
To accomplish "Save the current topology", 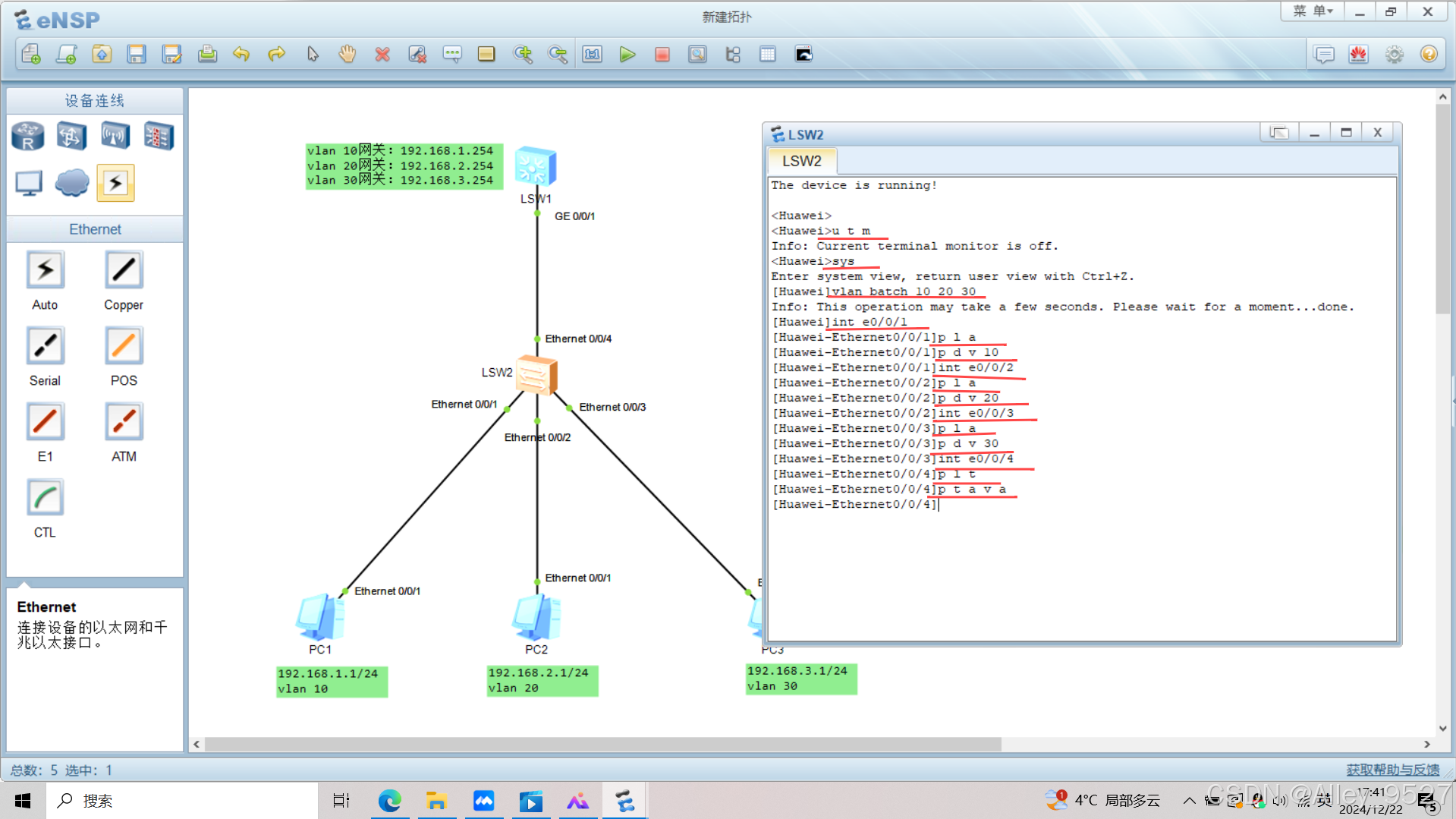I will pyautogui.click(x=137, y=54).
